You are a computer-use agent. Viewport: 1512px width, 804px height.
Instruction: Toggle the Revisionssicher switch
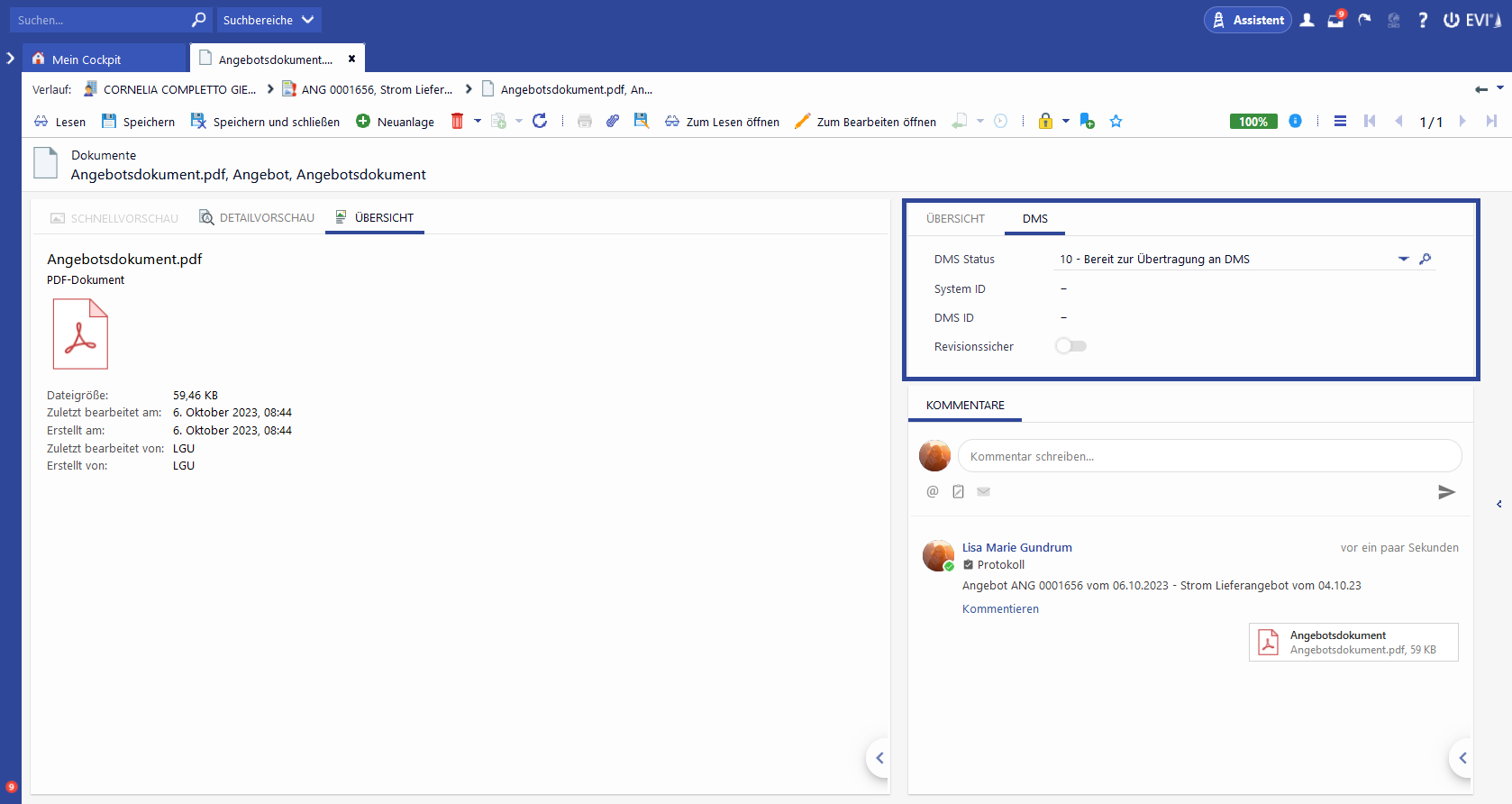click(x=1070, y=346)
